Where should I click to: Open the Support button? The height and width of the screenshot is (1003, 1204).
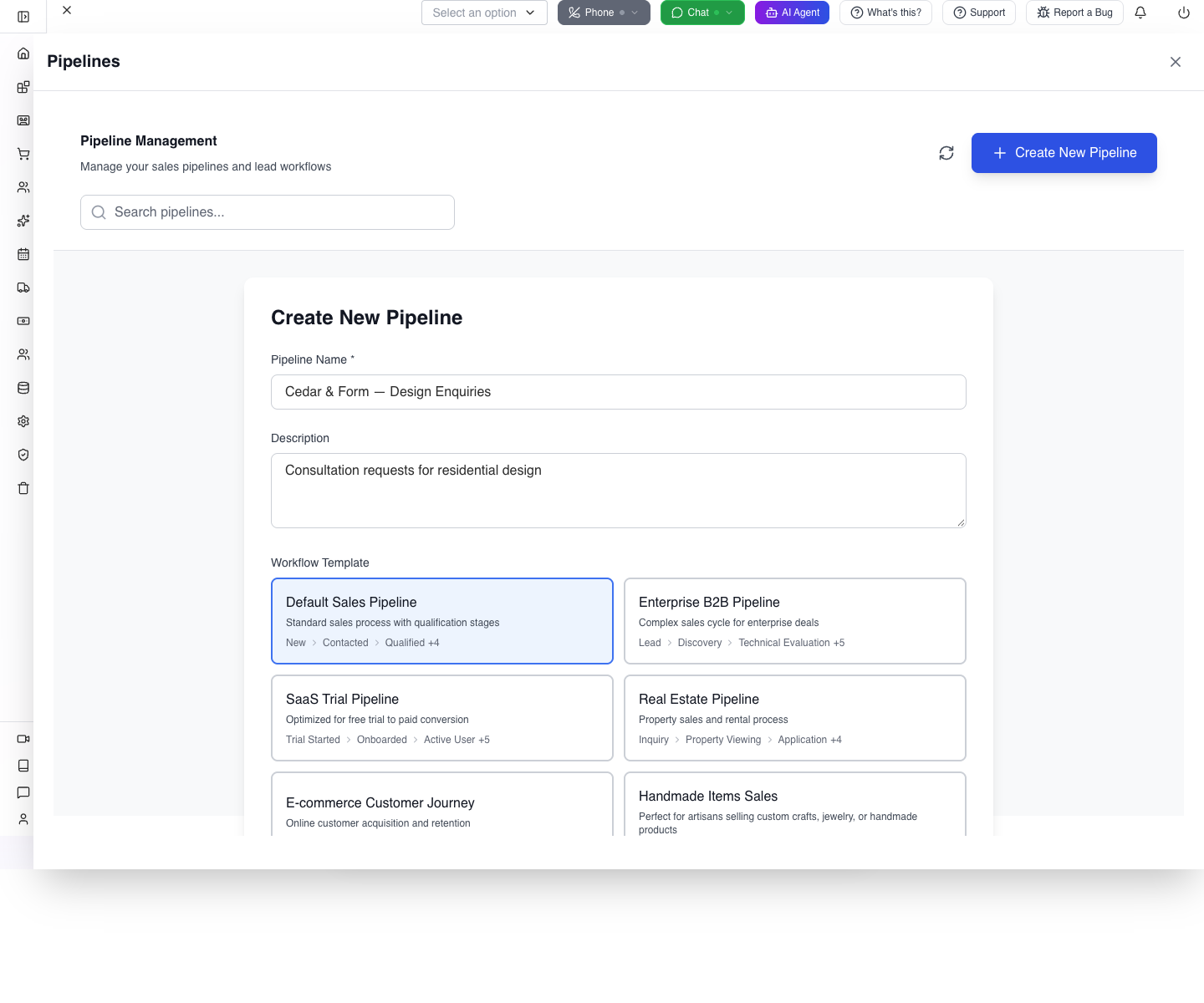click(x=979, y=13)
